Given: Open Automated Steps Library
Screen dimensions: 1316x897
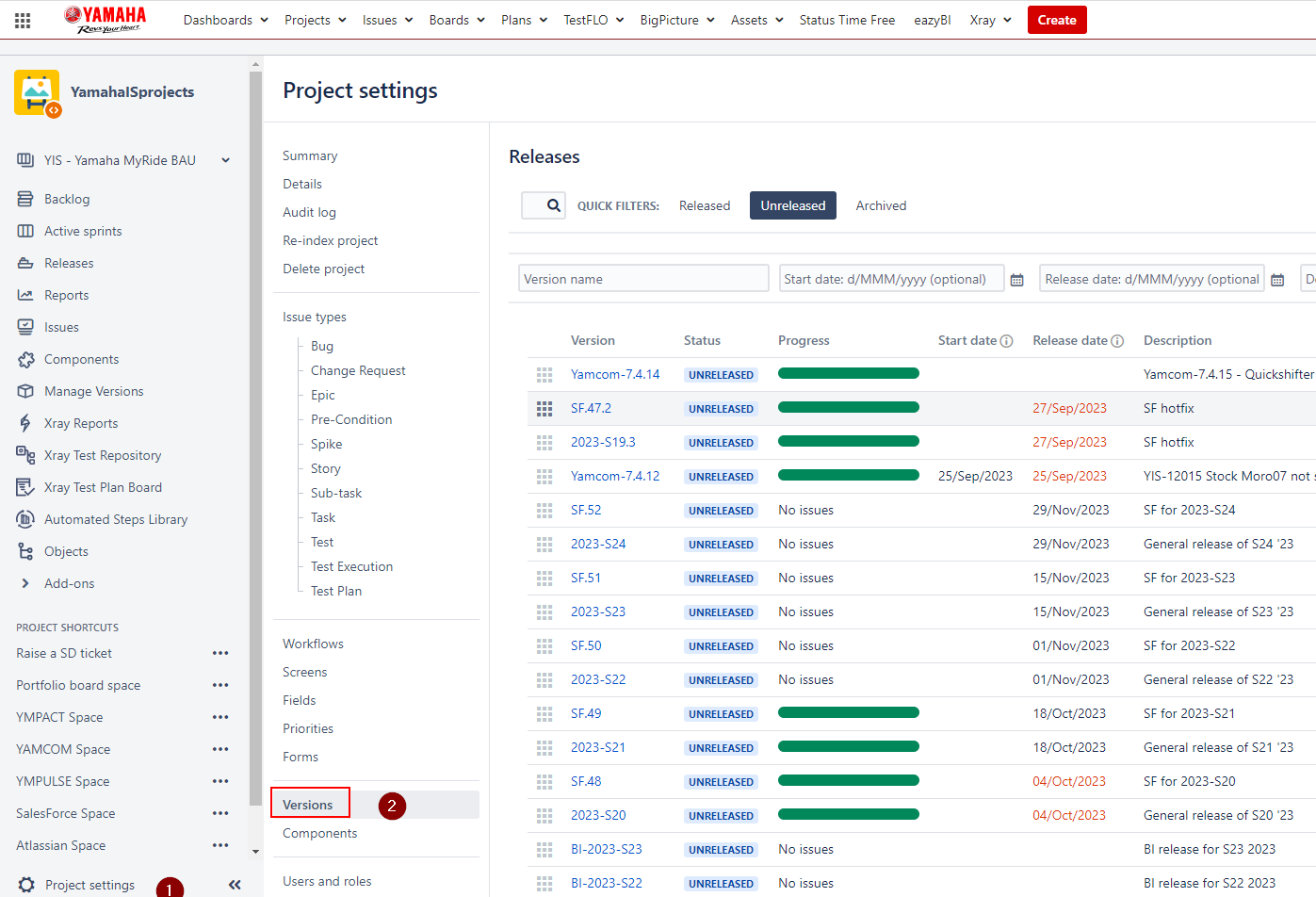Looking at the screenshot, I should point(116,519).
